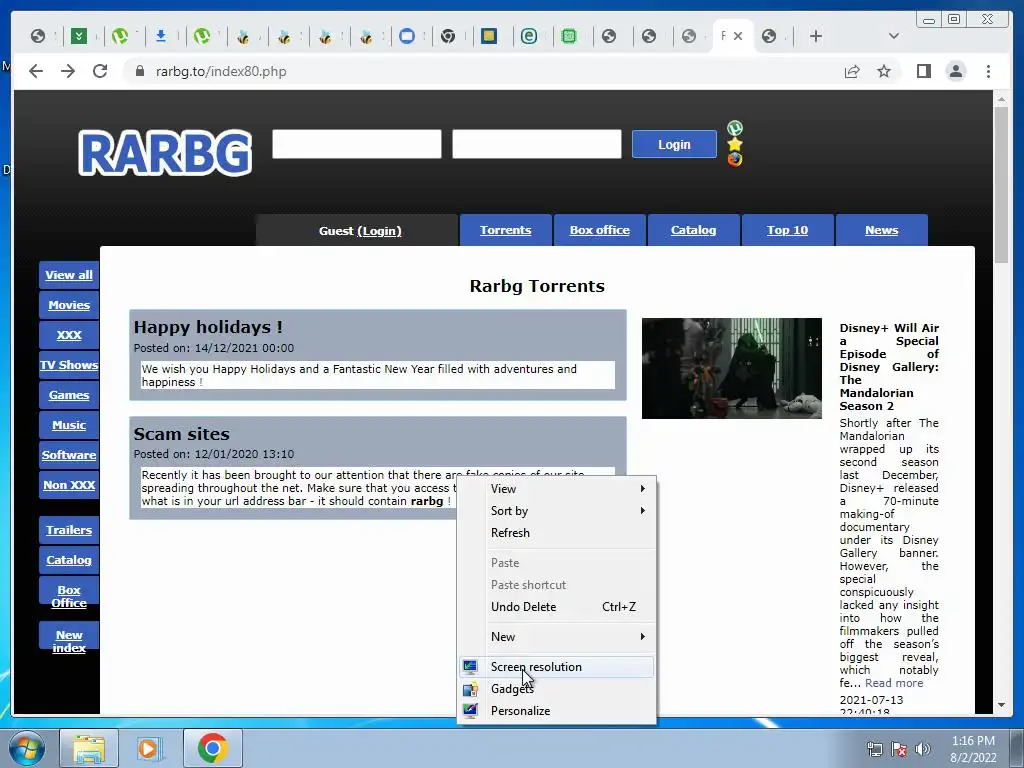Choose Refresh in the context menu
Screen dimensions: 1024x768
click(556, 533)
